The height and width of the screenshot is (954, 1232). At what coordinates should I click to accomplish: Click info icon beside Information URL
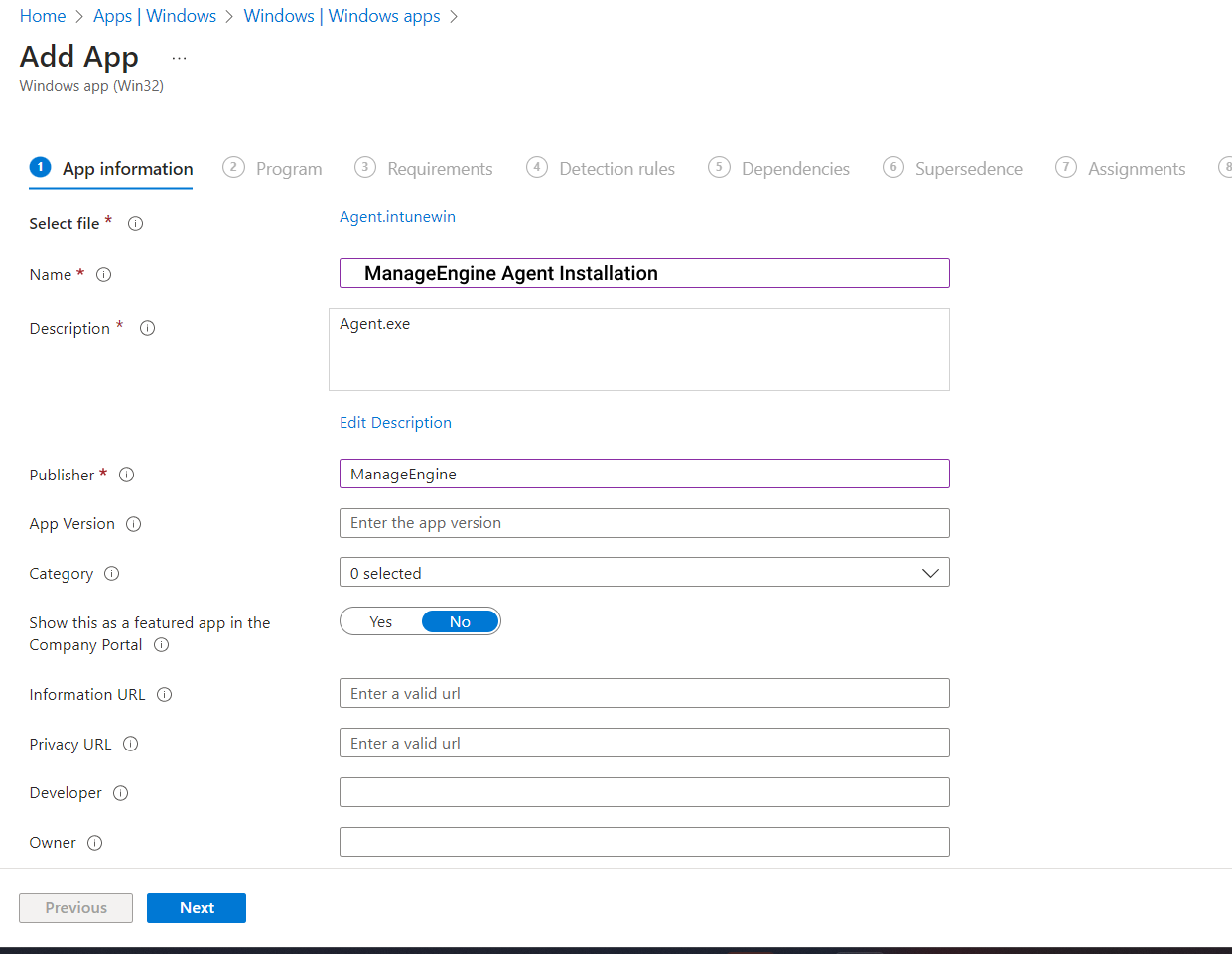[x=165, y=695]
